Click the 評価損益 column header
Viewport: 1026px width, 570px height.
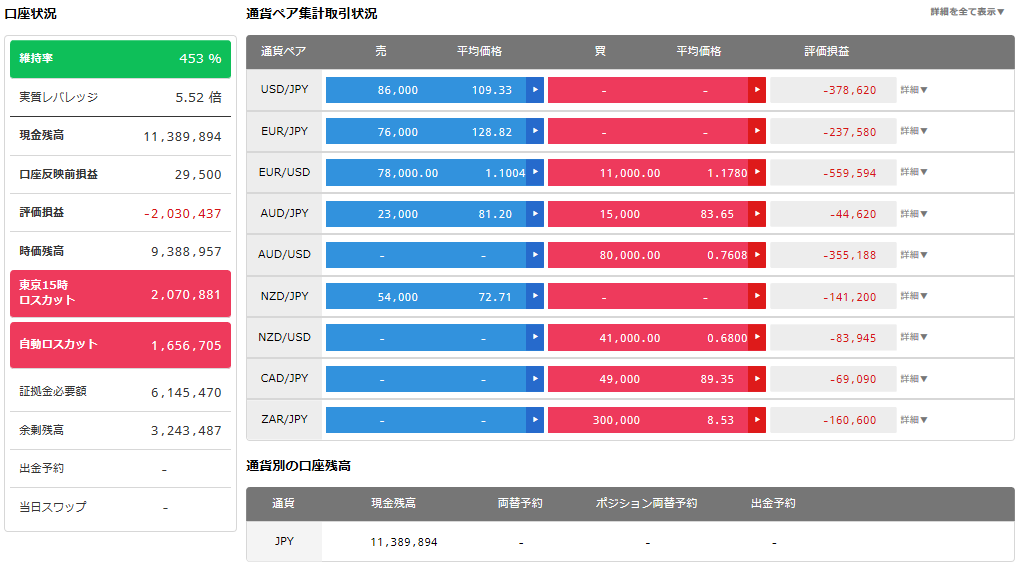coord(826,51)
